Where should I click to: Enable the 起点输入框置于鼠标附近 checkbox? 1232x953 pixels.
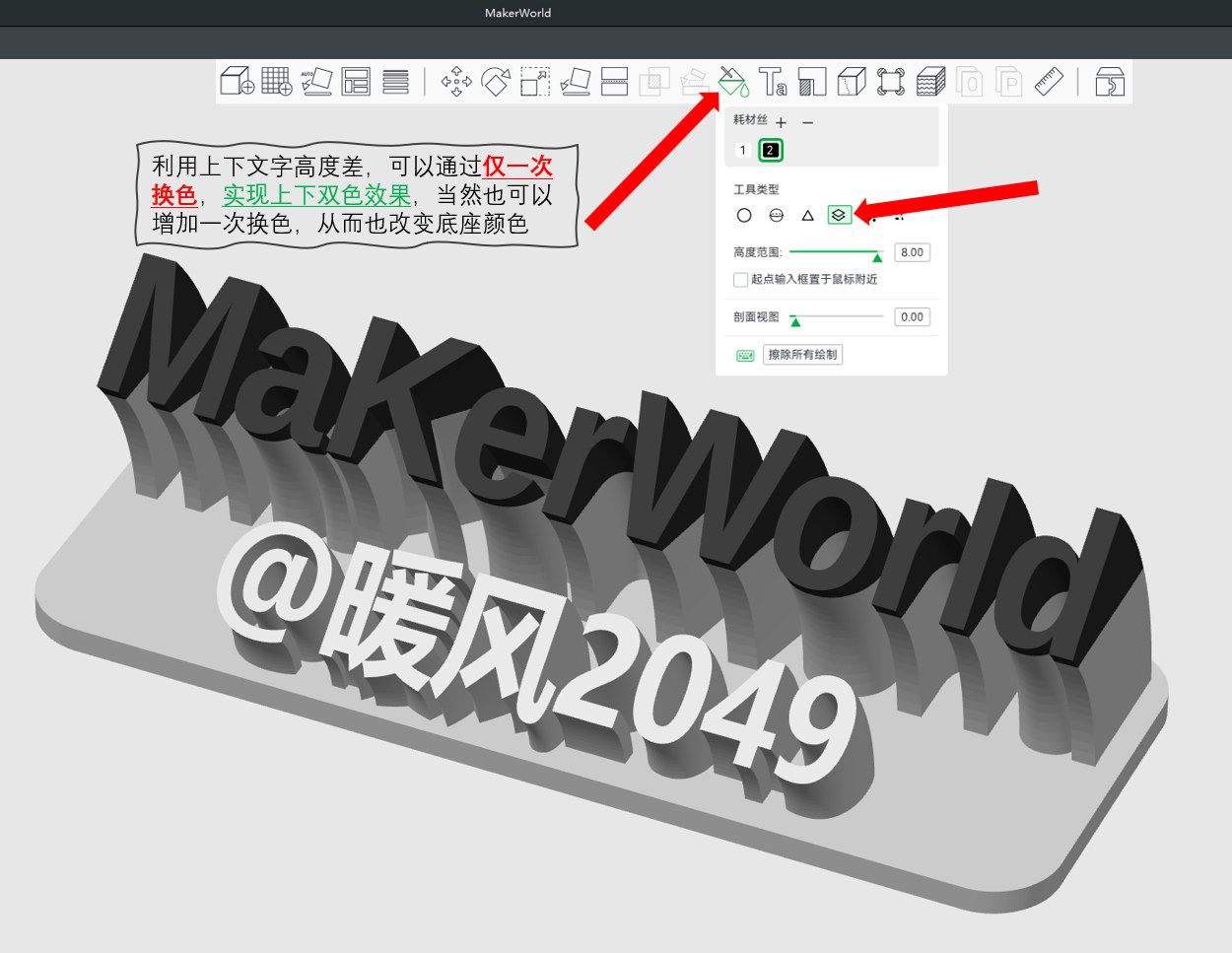click(741, 280)
